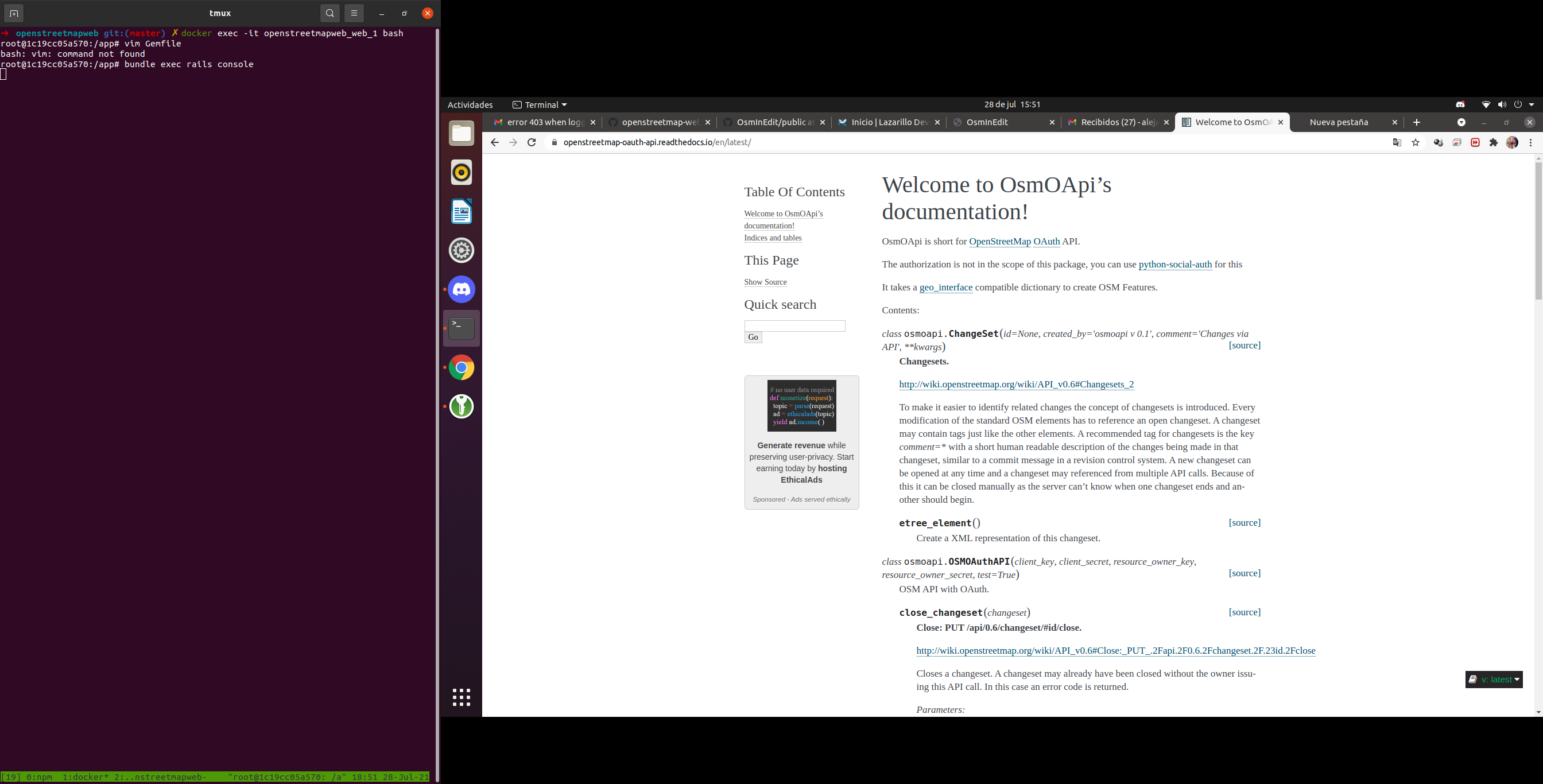Open Chrome's tab search dropdown
The height and width of the screenshot is (784, 1543).
[x=1461, y=122]
